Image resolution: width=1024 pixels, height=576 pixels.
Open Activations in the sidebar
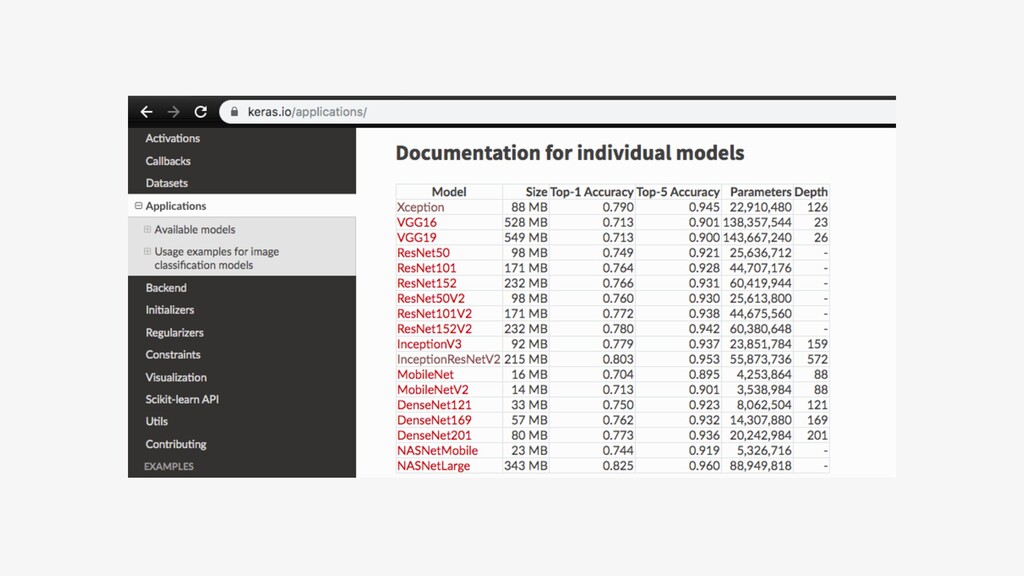coord(172,138)
